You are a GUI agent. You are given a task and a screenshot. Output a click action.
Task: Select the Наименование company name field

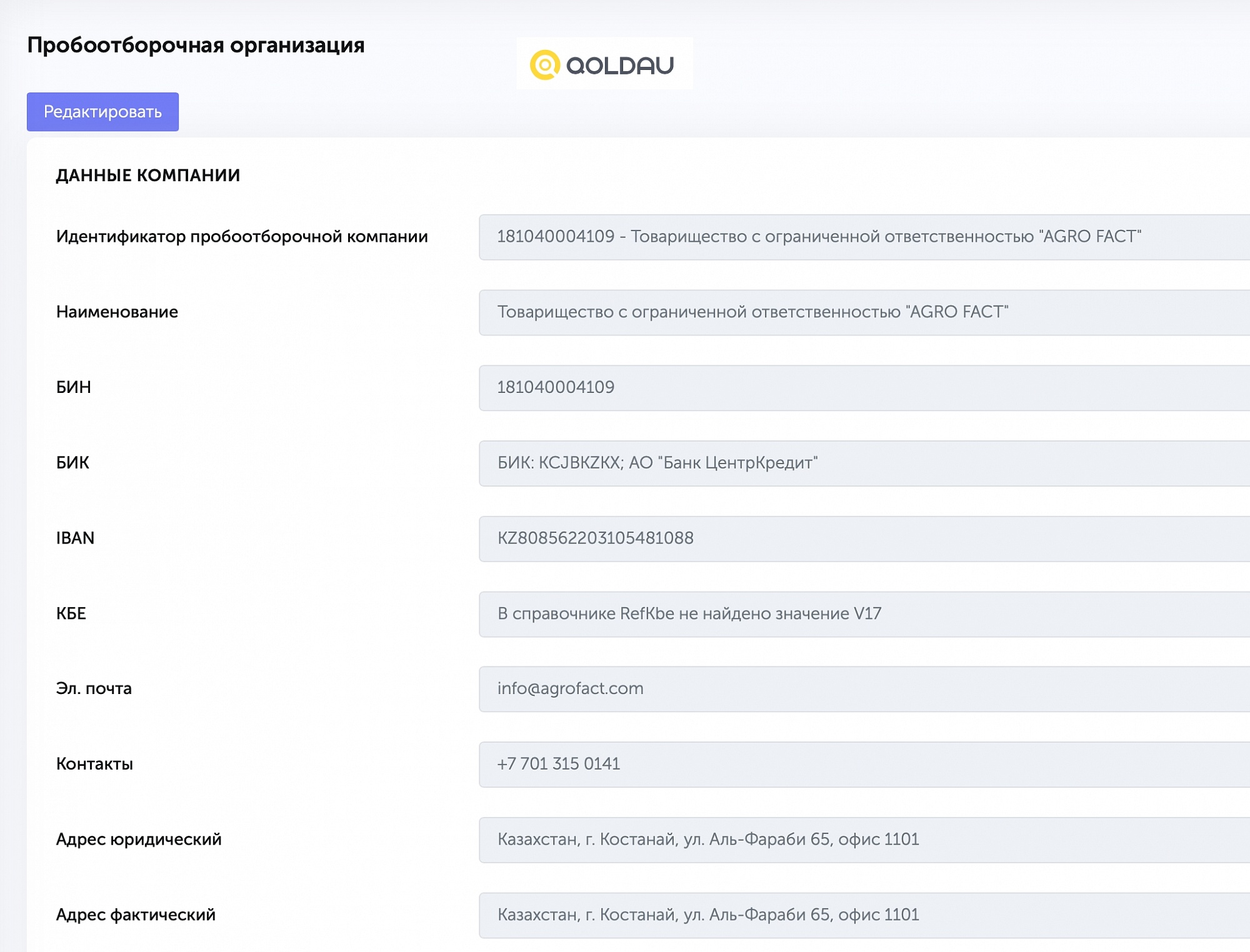pos(862,312)
